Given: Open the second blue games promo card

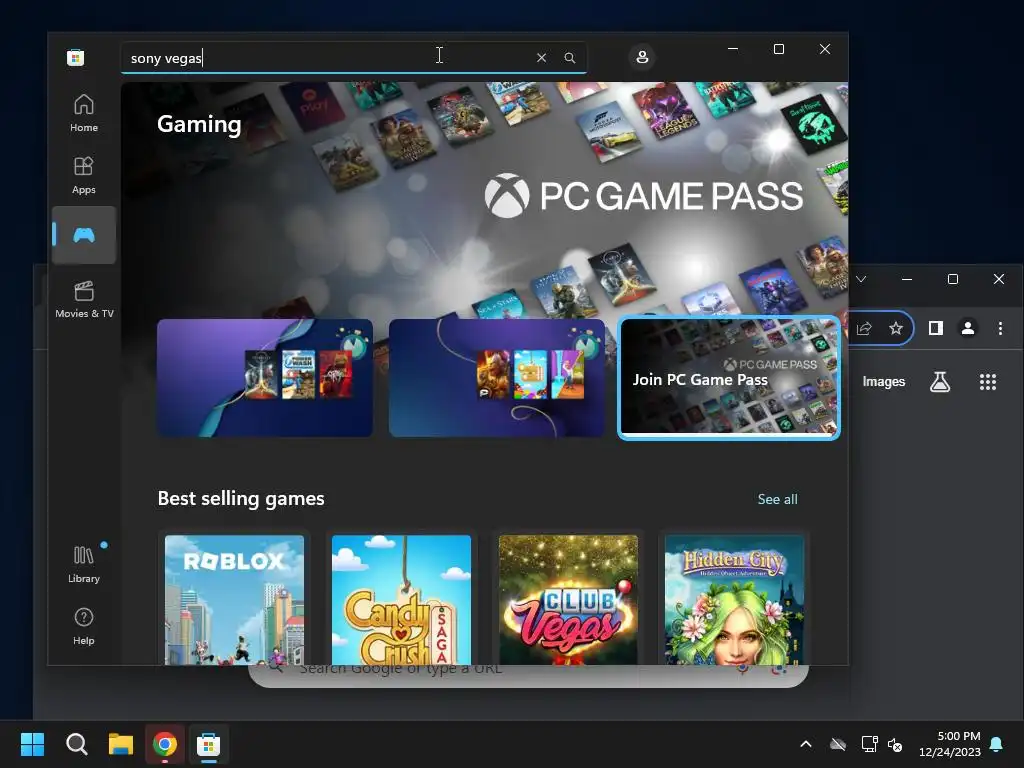Looking at the screenshot, I should pyautogui.click(x=497, y=377).
